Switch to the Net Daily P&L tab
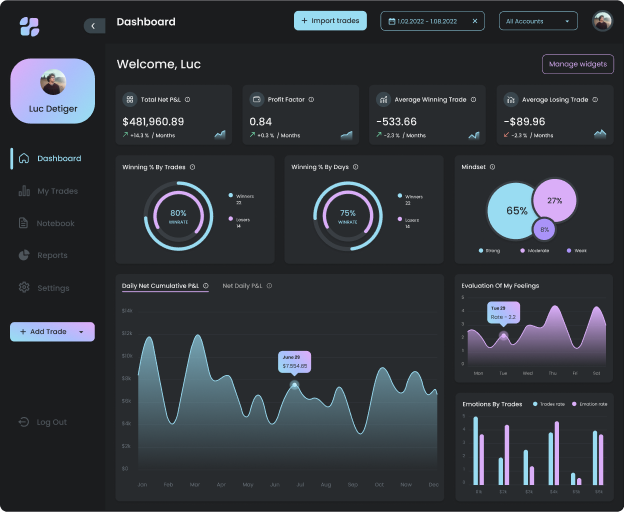The height and width of the screenshot is (512, 624). (243, 286)
